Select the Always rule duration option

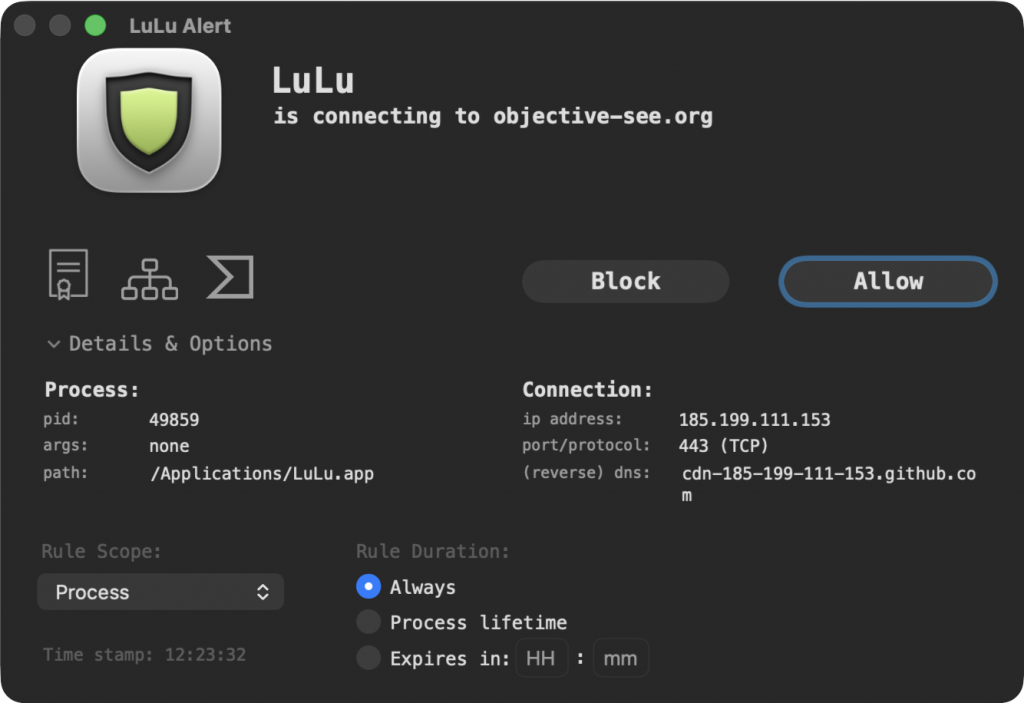tap(368, 587)
